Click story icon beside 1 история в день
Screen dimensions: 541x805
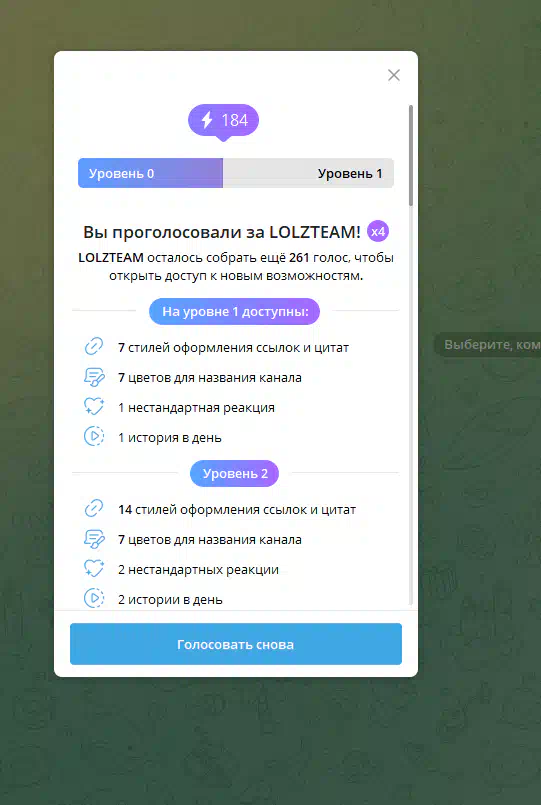tap(94, 436)
